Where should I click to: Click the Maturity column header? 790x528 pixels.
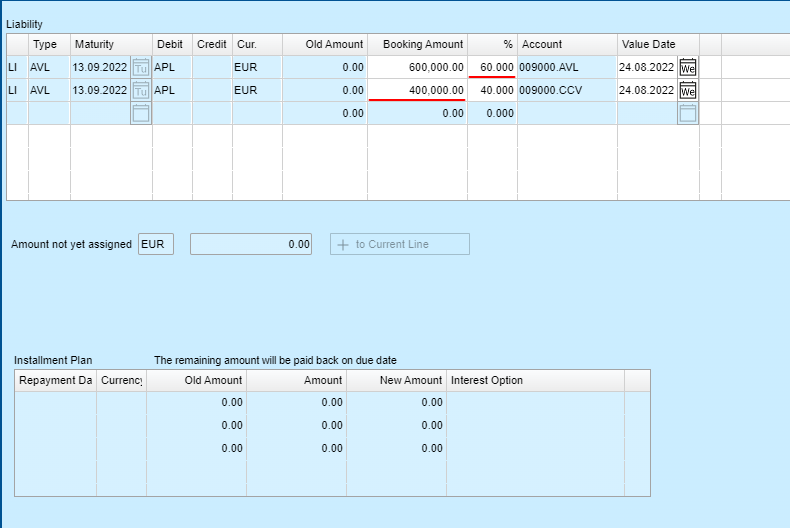[x=111, y=44]
